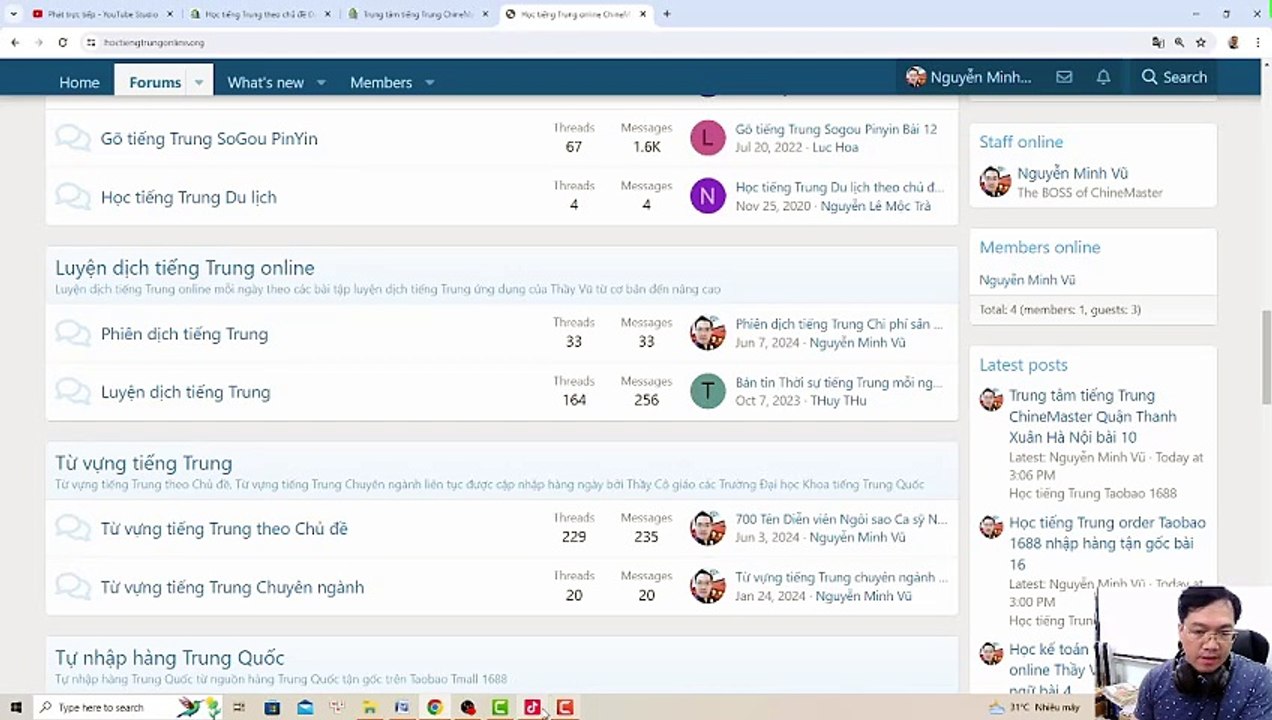The height and width of the screenshot is (720, 1272).
Task: Click the weather 31°C tray widget
Action: (x=1034, y=707)
